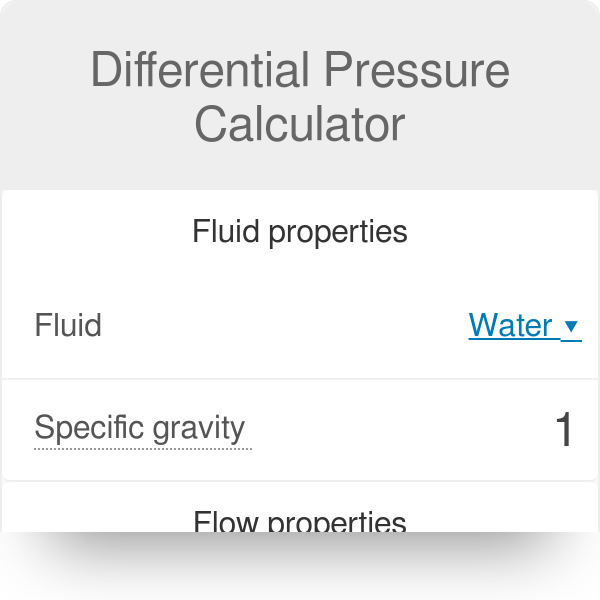
Task: Click the empty space between Fluid and Water
Action: point(280,326)
